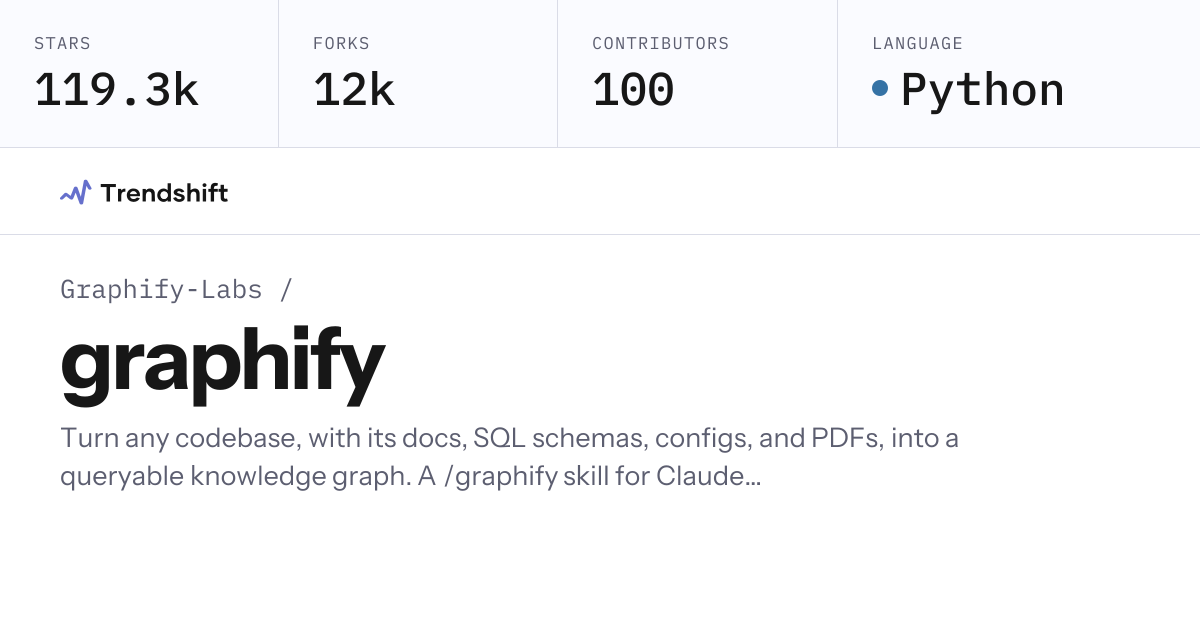This screenshot has width=1200, height=630.
Task: Click the 12k forks count
Action: click(354, 90)
